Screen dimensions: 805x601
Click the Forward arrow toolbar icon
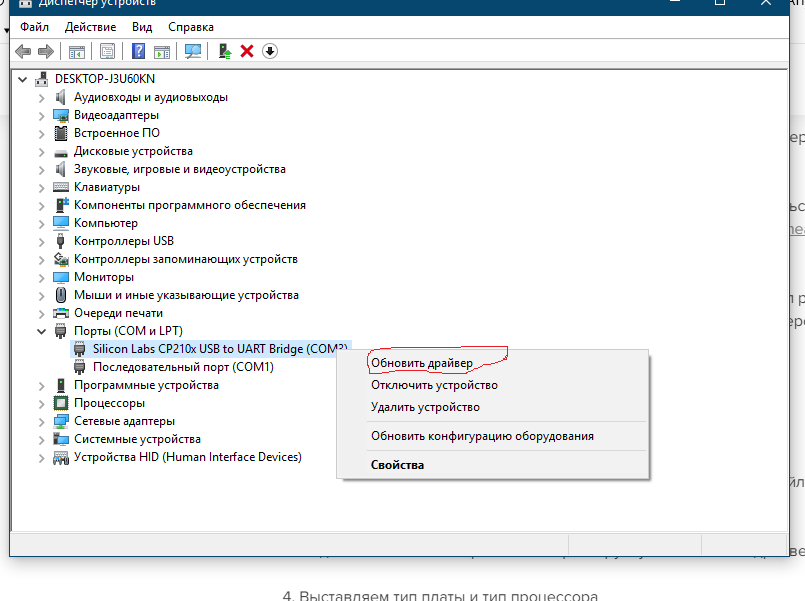(46, 51)
